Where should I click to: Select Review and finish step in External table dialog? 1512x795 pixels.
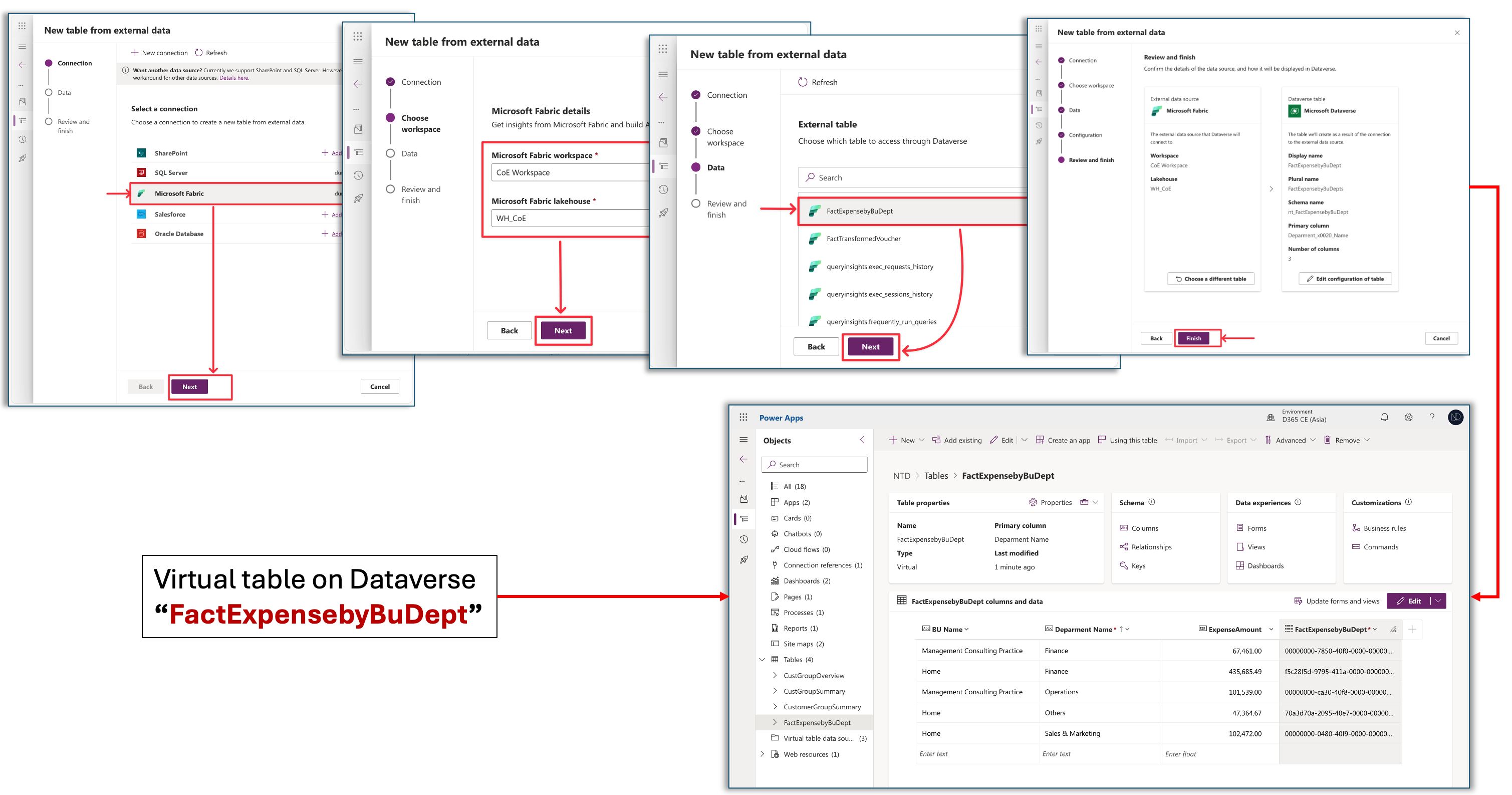tap(695, 204)
